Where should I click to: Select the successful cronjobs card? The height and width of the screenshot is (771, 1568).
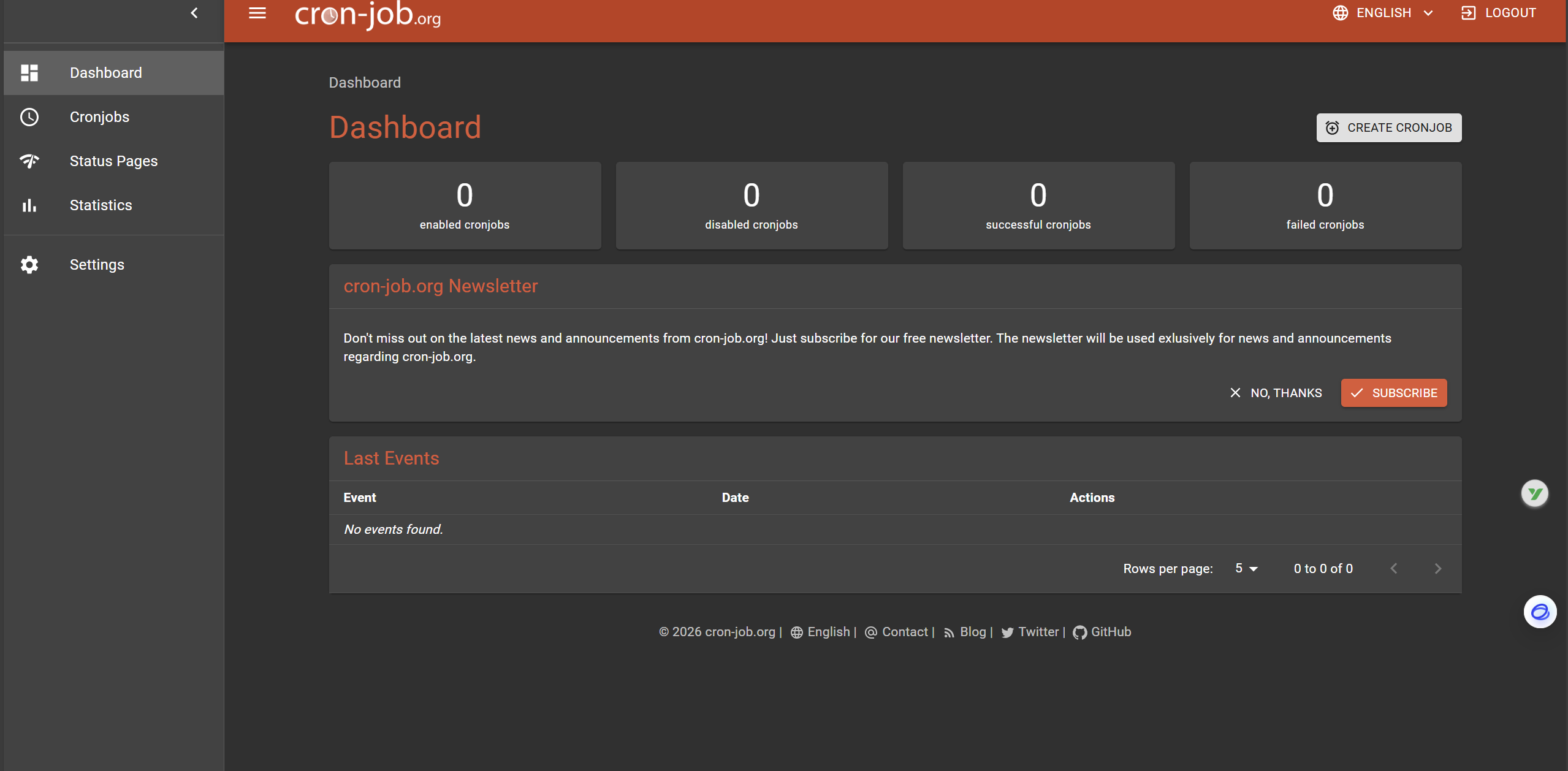(1038, 206)
